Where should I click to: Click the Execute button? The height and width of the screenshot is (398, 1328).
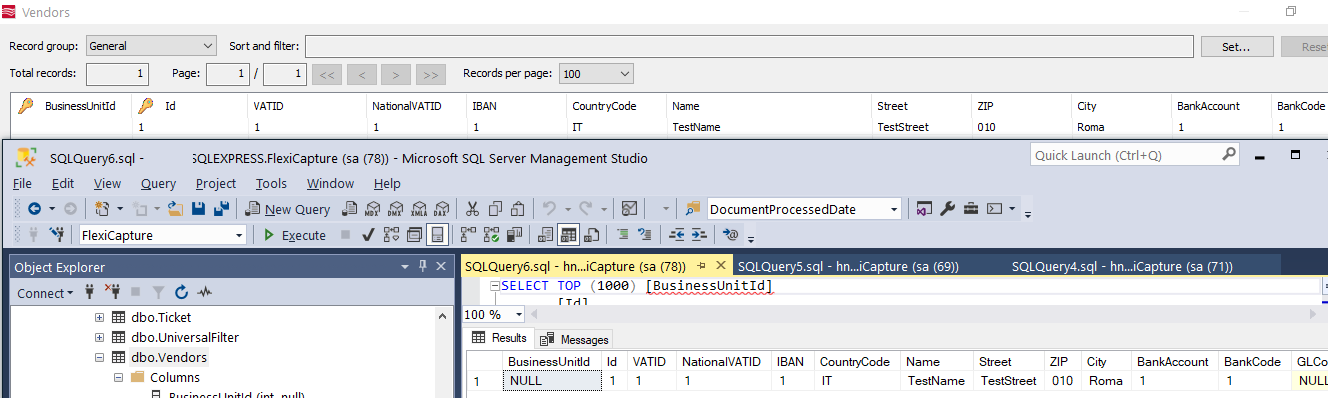[295, 235]
